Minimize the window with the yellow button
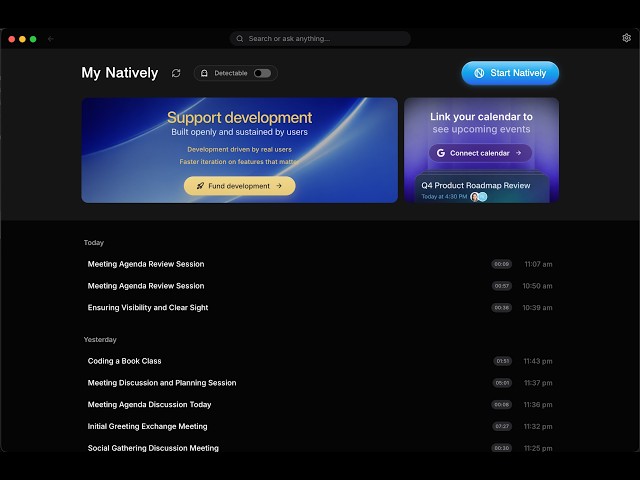 (x=22, y=39)
